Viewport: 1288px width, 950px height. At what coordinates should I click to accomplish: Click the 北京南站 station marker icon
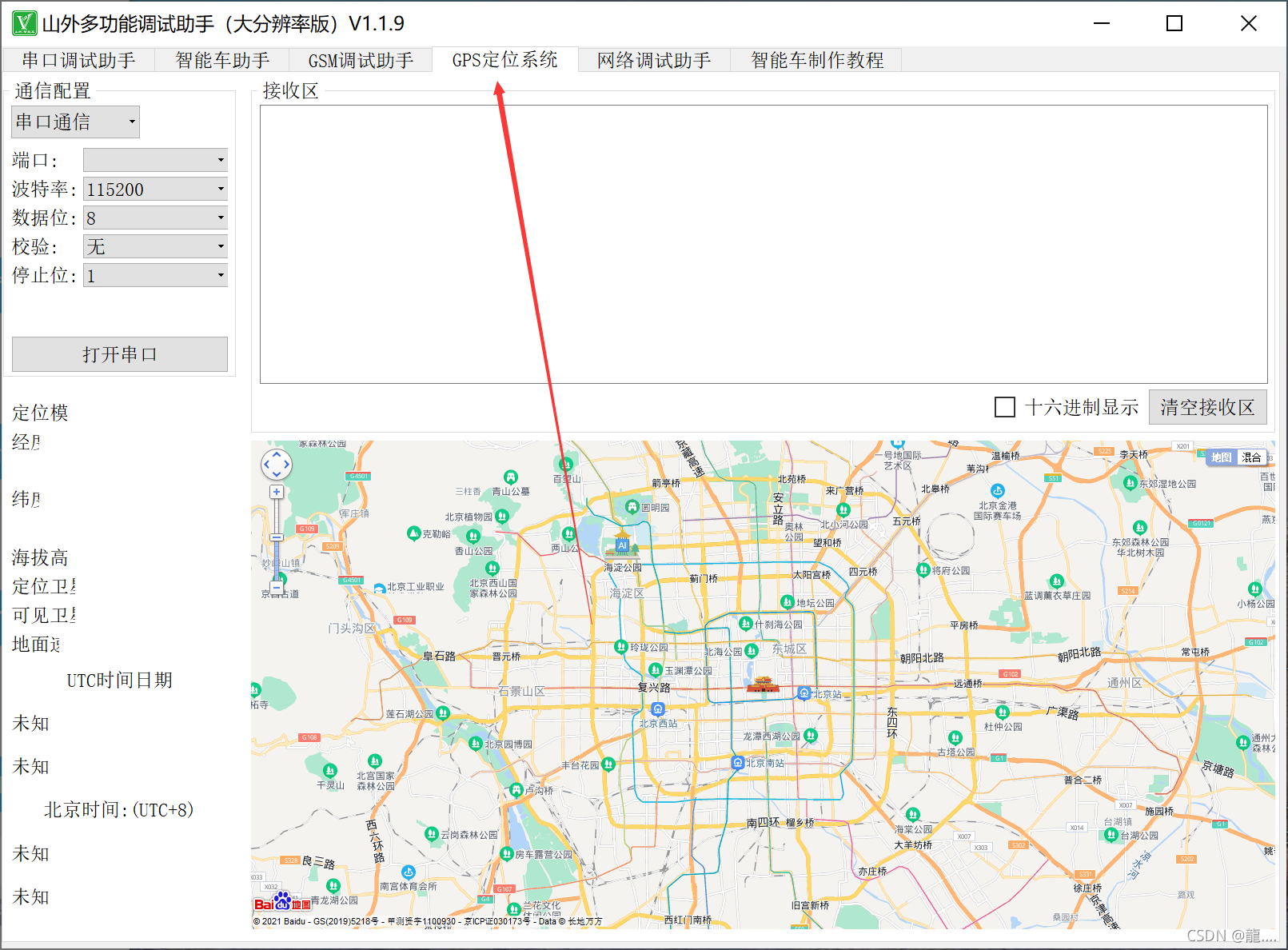point(738,763)
